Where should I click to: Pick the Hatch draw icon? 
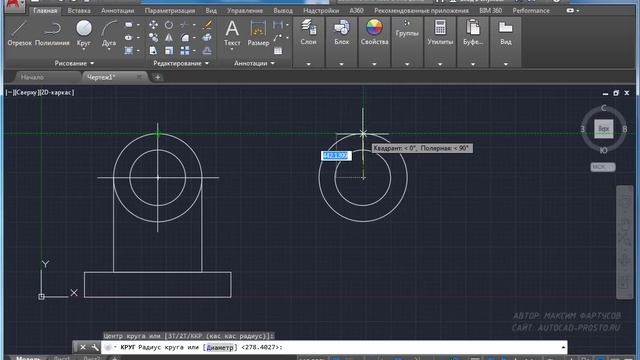129,51
